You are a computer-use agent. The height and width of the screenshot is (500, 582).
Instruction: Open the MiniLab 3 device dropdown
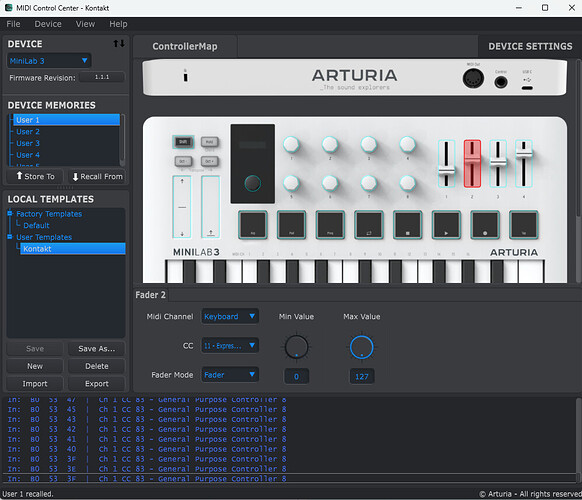click(x=49, y=61)
